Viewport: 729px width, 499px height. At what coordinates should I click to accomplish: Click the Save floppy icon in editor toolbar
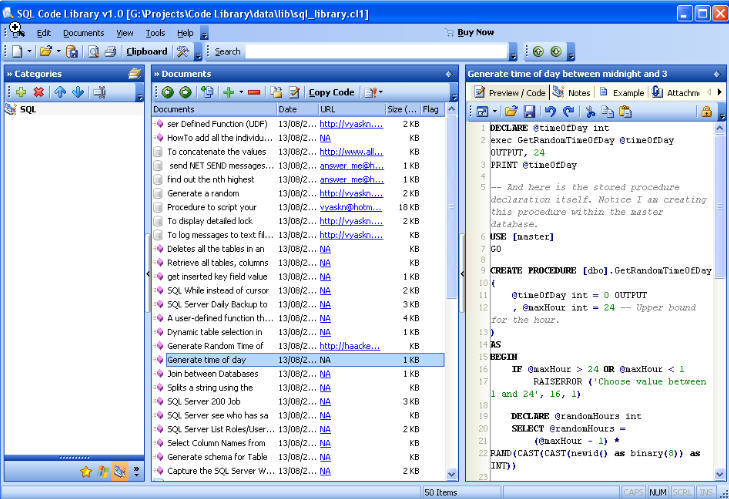point(529,112)
